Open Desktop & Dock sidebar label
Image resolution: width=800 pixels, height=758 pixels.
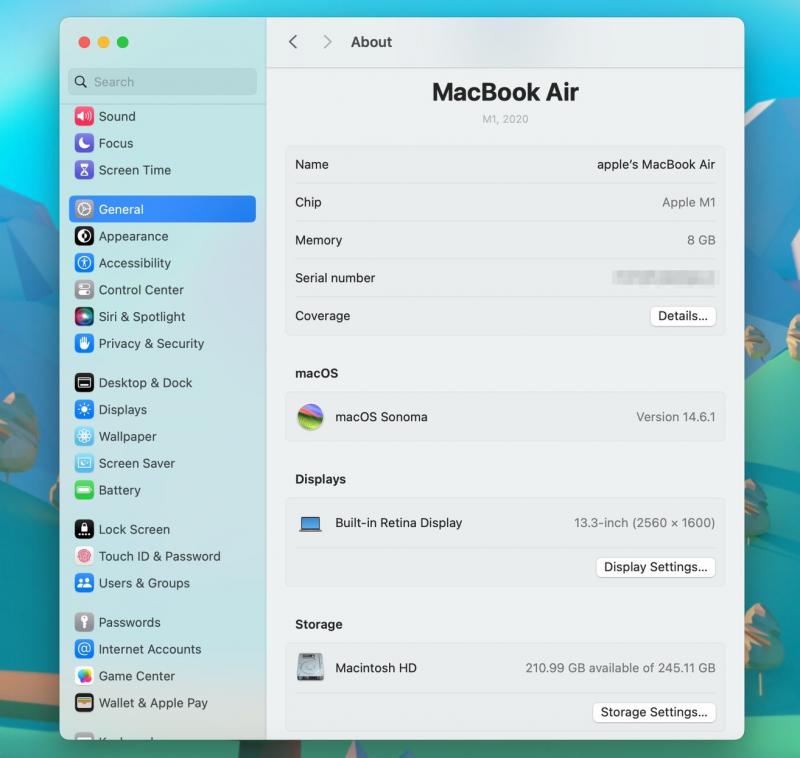(x=145, y=383)
